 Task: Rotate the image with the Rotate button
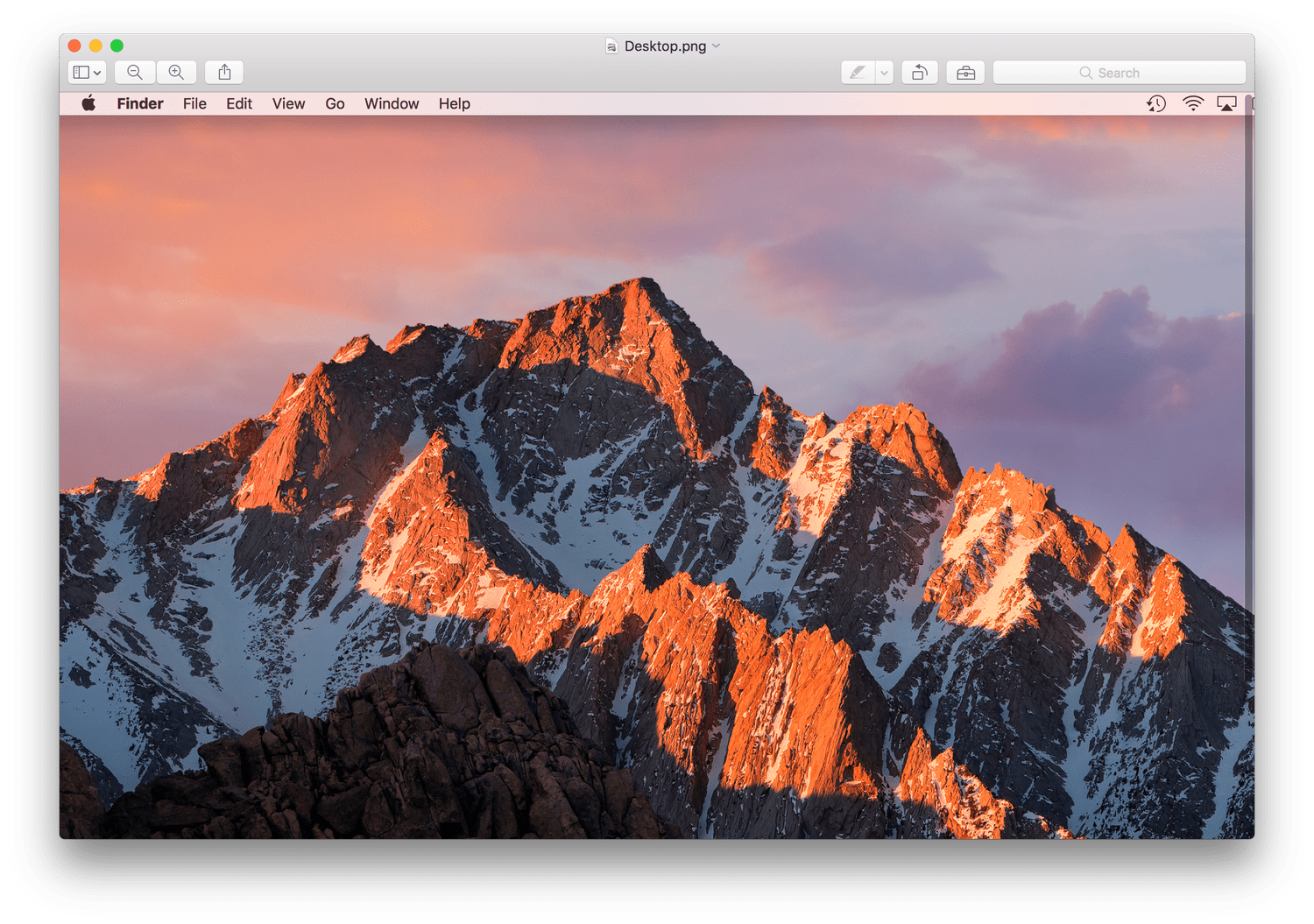tap(919, 73)
